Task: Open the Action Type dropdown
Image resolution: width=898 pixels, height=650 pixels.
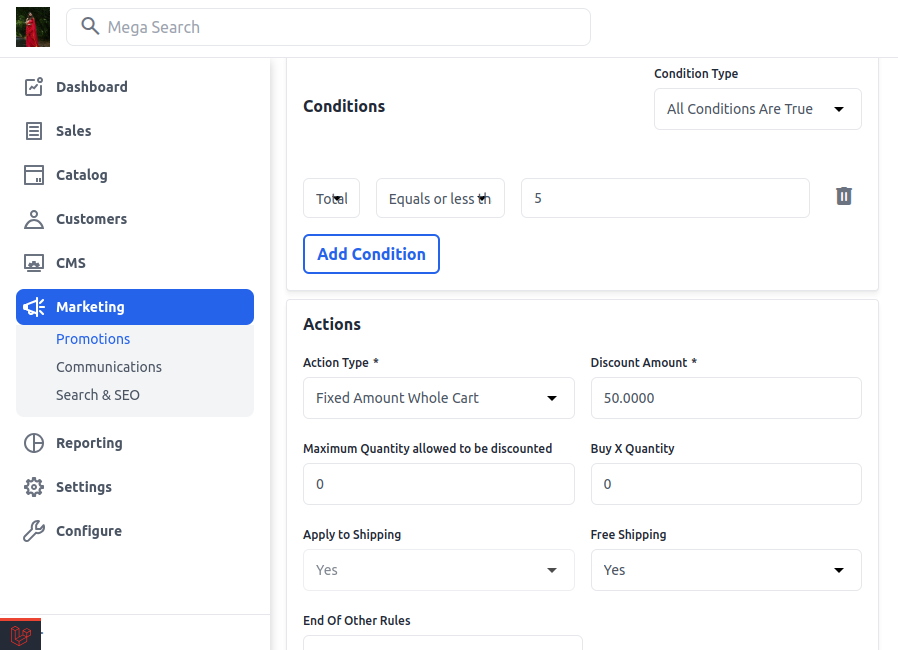Action: [439, 398]
